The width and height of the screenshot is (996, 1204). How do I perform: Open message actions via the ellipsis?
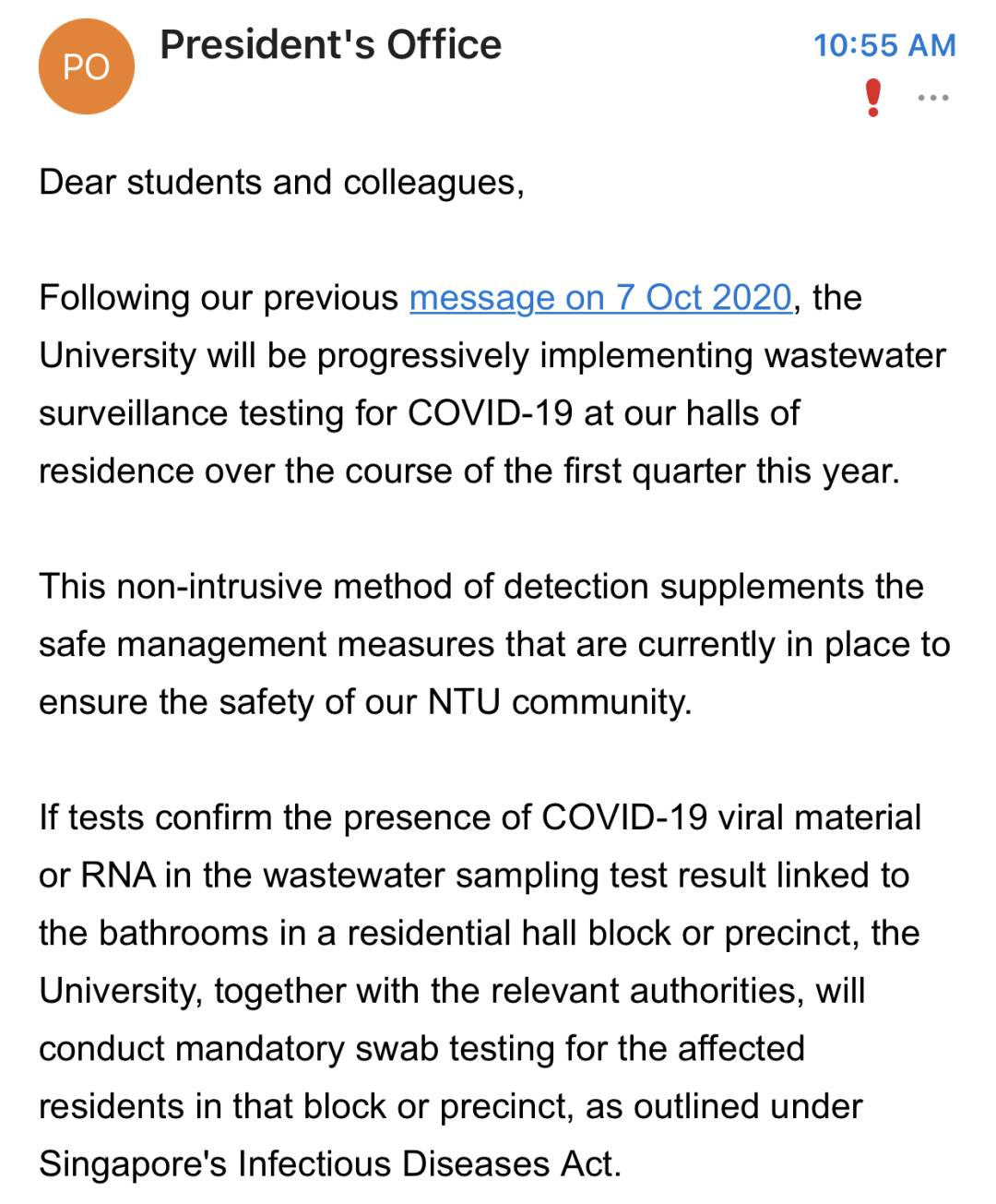(931, 96)
